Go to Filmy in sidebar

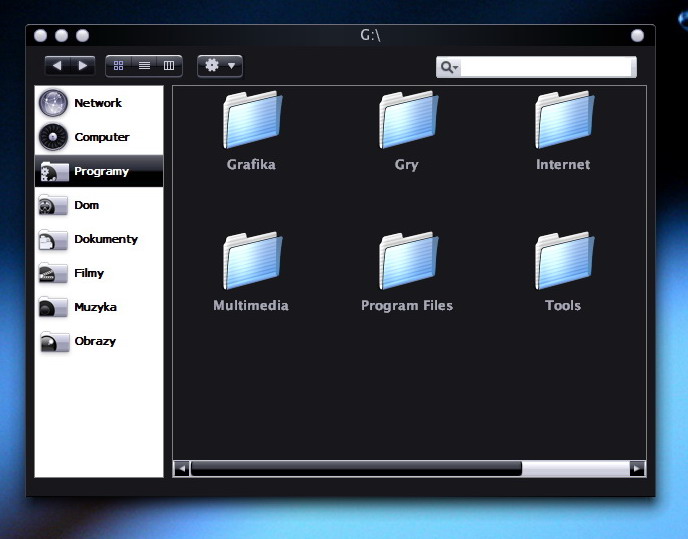(88, 273)
